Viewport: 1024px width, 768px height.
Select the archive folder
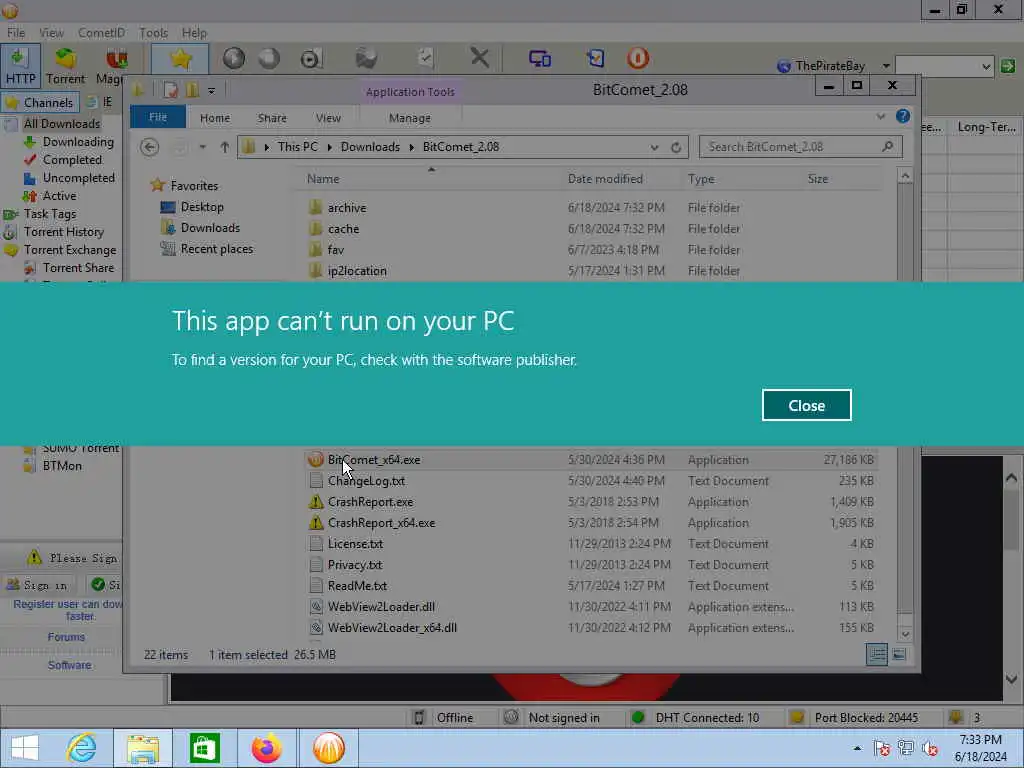[x=347, y=208]
